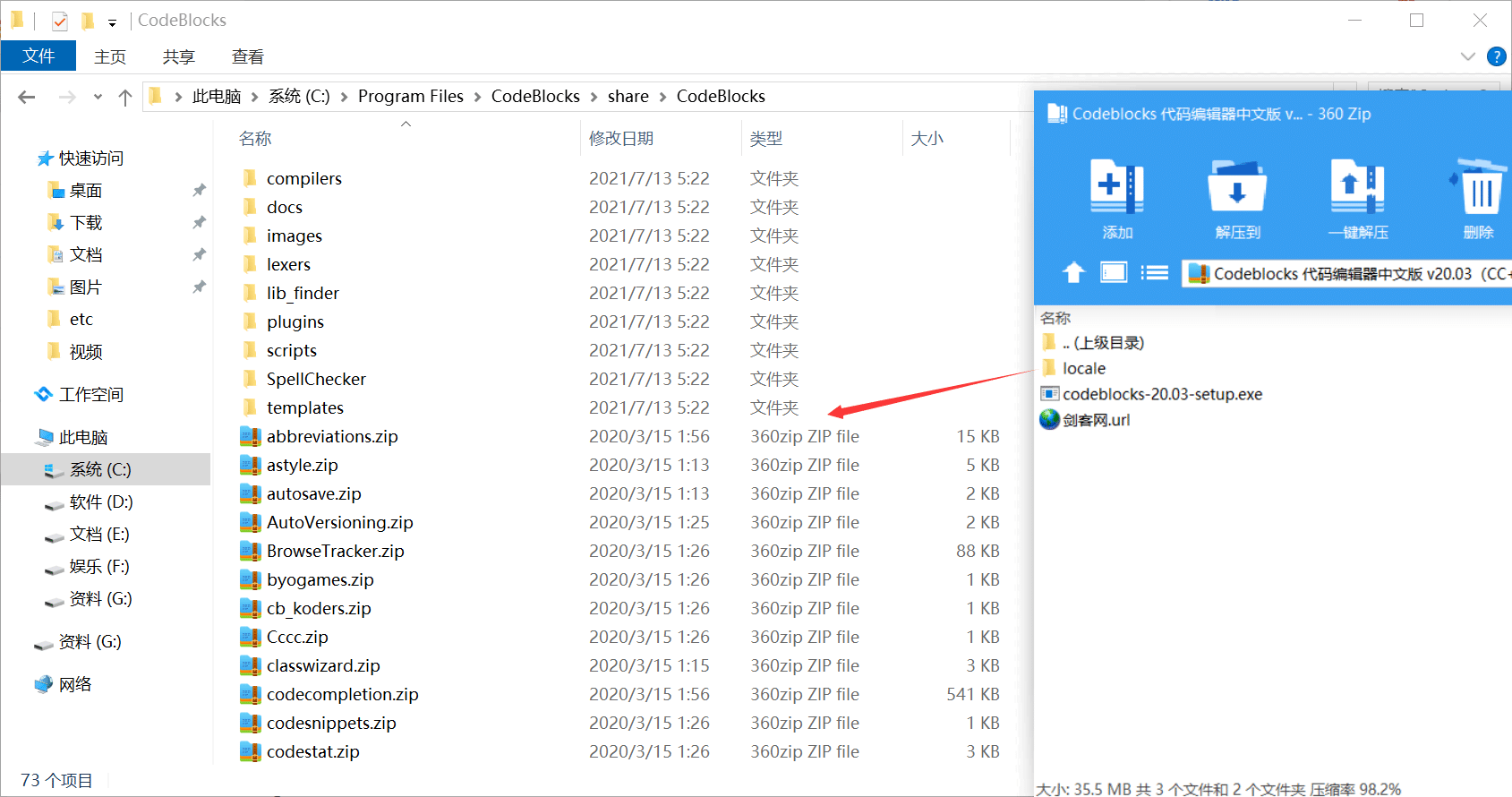Open the Explorer help question mark icon

point(1496,56)
